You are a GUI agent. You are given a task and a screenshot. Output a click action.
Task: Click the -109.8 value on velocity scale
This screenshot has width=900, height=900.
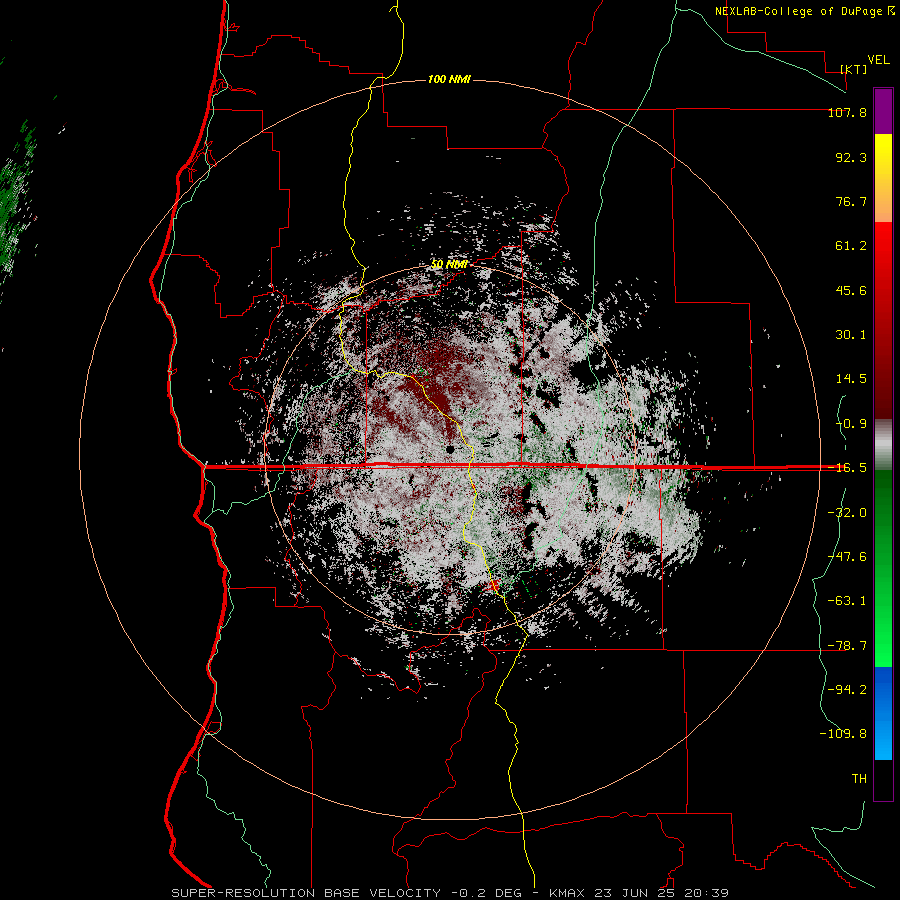coord(843,734)
